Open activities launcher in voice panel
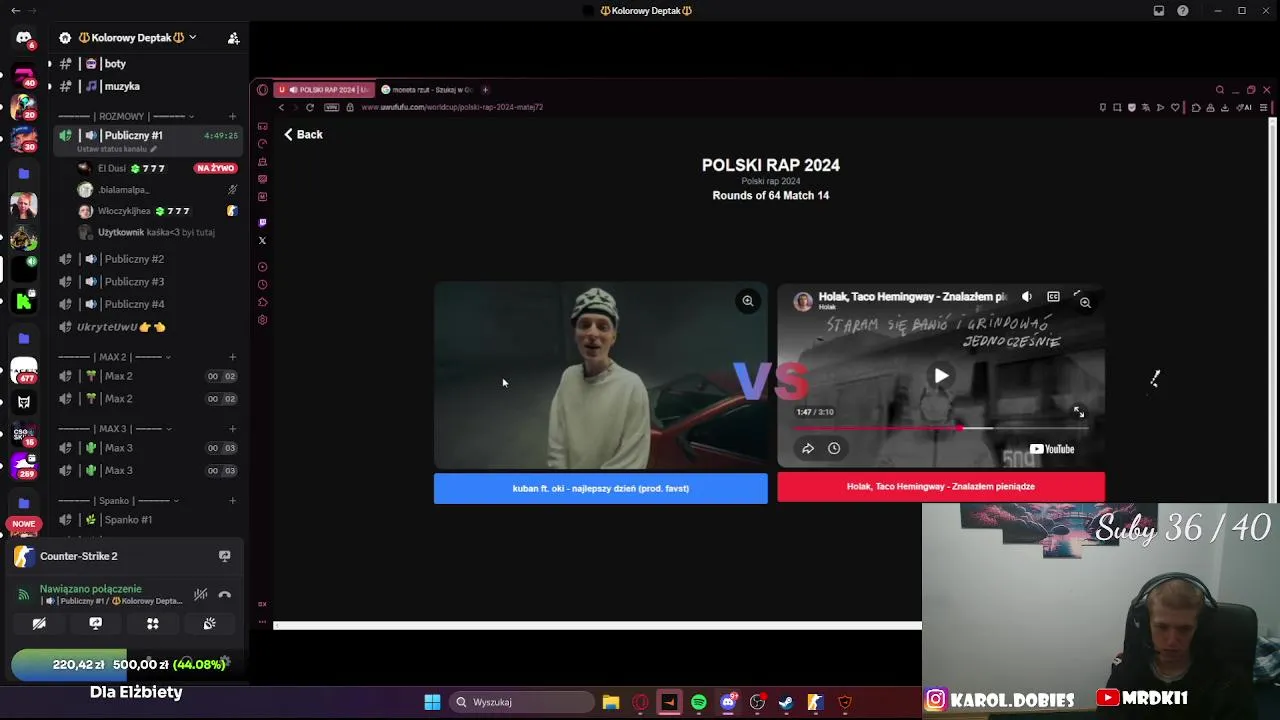Screen dimensions: 1280x720 point(153,623)
